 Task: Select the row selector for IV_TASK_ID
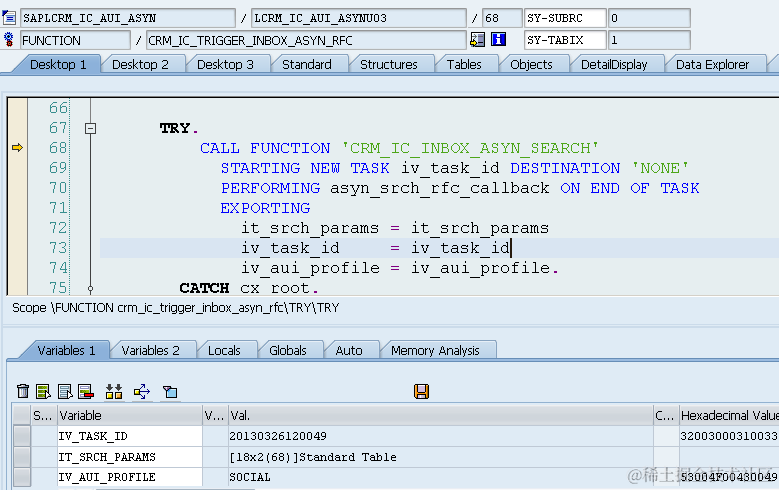pos(22,436)
